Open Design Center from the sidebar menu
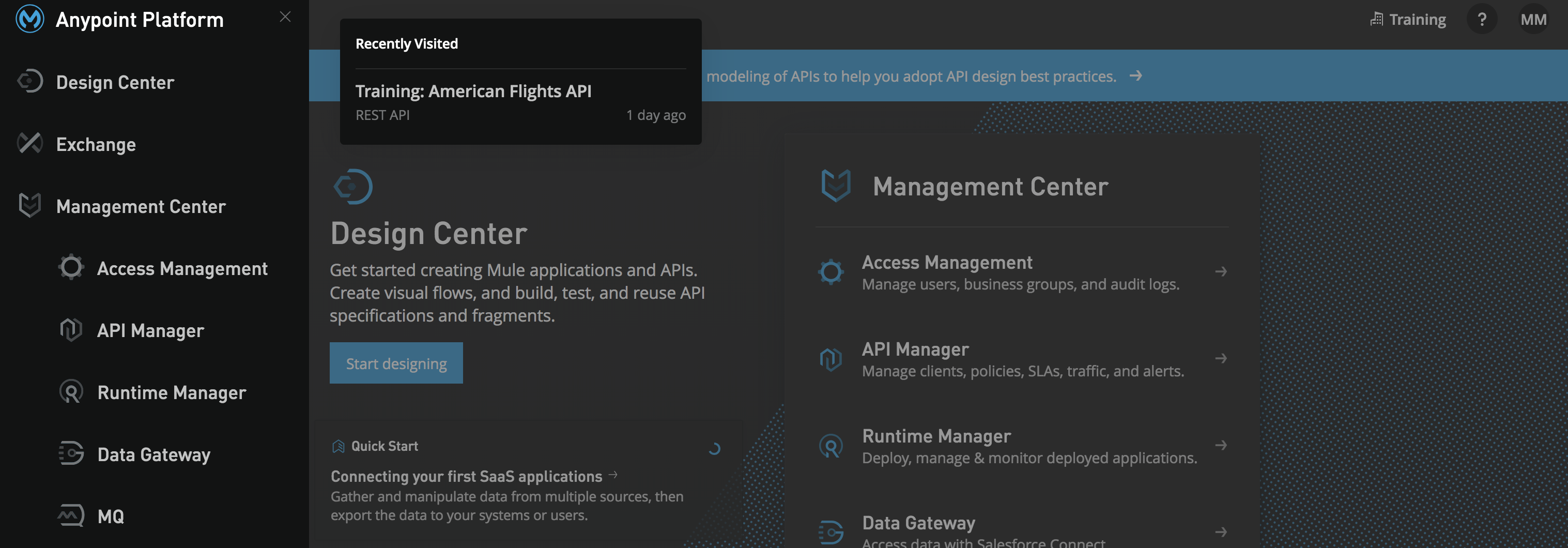Screen dimensions: 1568x548 [115, 82]
